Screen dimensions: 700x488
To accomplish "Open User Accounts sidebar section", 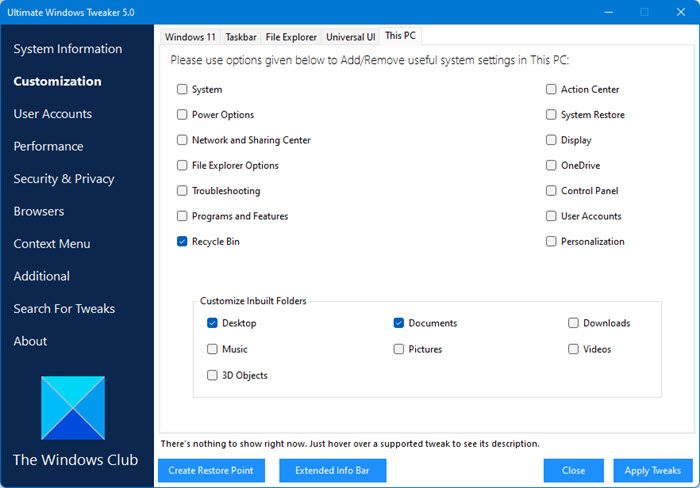I will [53, 114].
